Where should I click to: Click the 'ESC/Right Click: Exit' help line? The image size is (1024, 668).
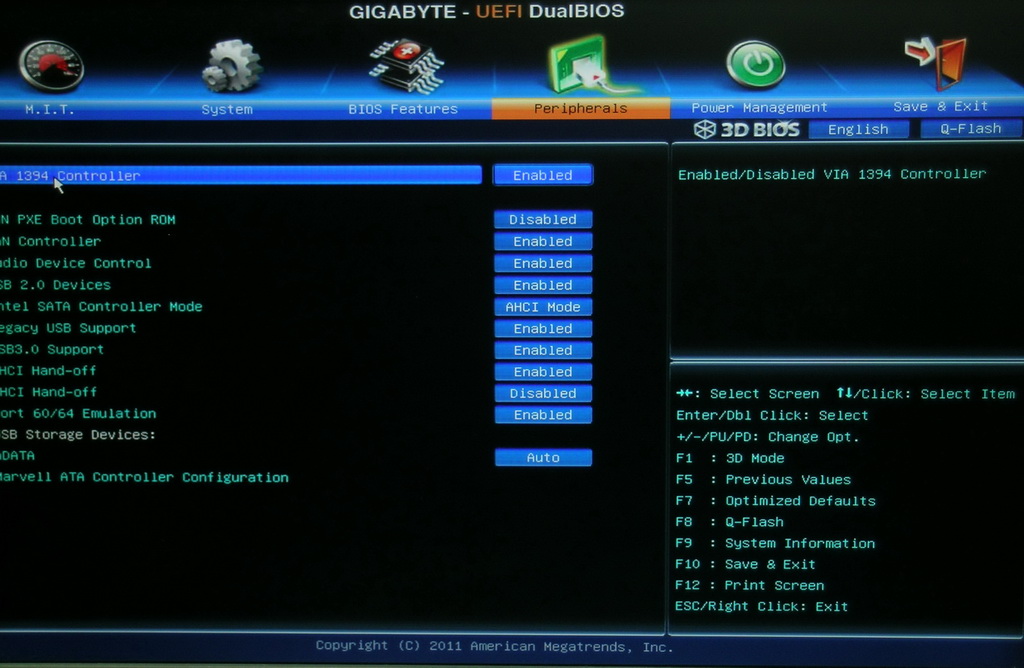click(x=761, y=607)
